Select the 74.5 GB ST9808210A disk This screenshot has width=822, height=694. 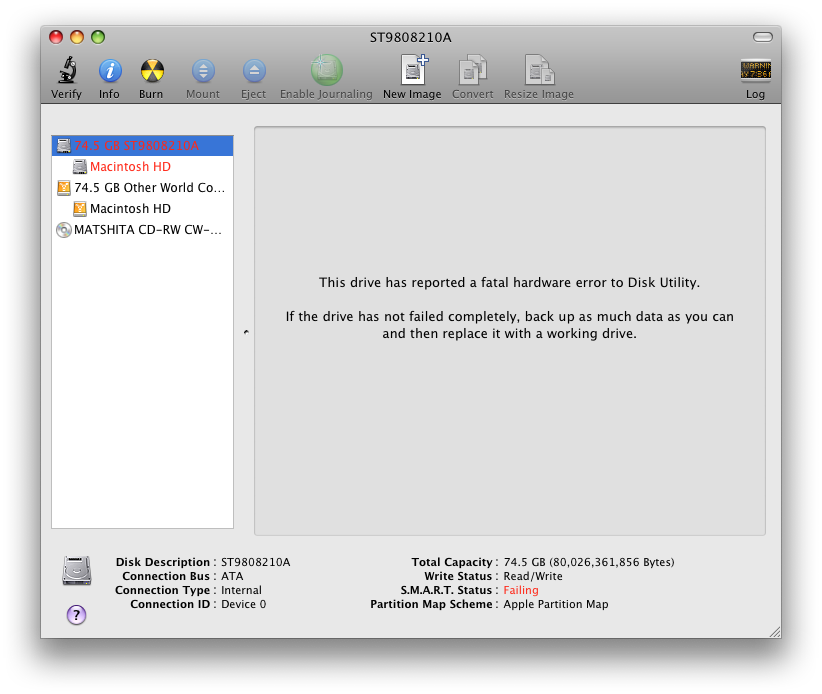(x=143, y=146)
